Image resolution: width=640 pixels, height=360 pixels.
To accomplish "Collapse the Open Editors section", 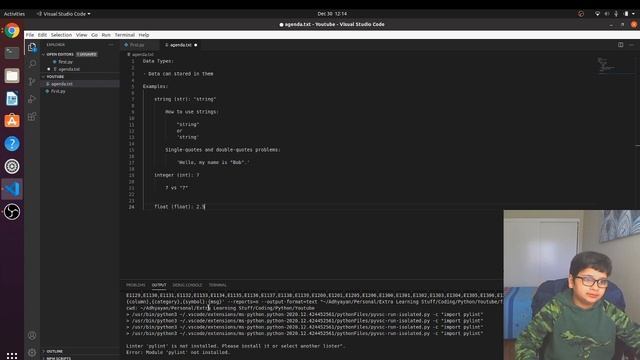I will pyautogui.click(x=60, y=54).
